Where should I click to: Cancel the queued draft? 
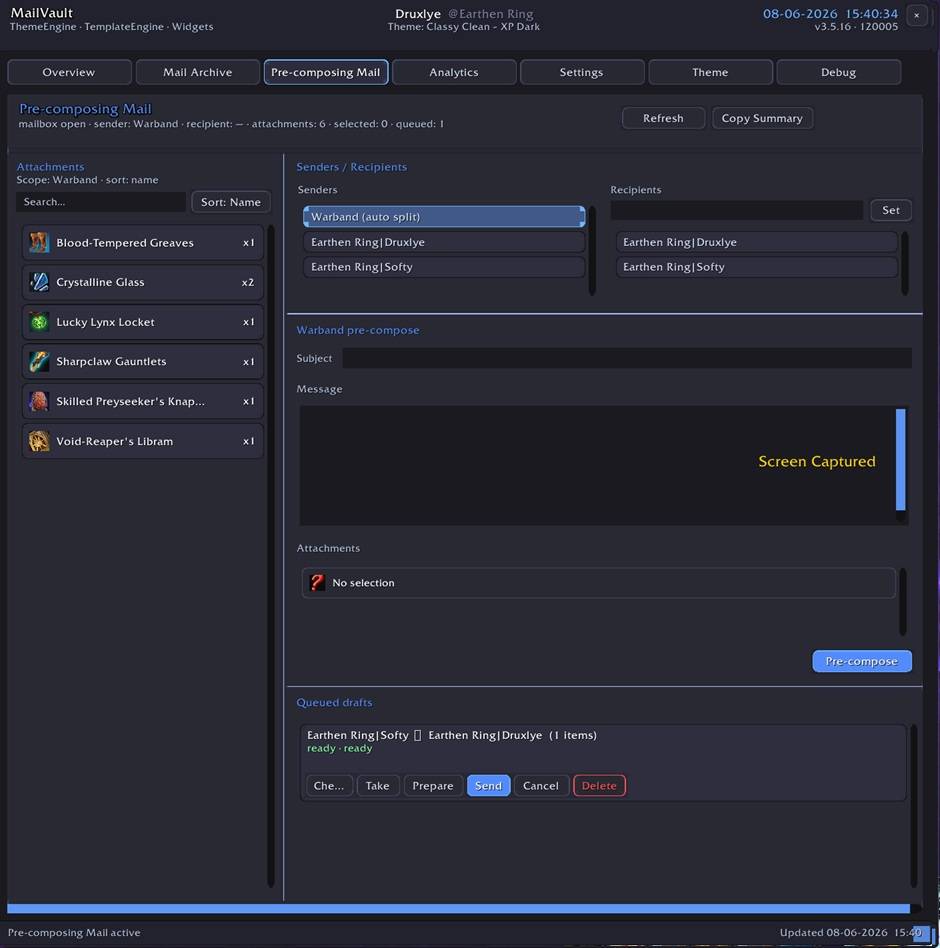click(x=541, y=785)
